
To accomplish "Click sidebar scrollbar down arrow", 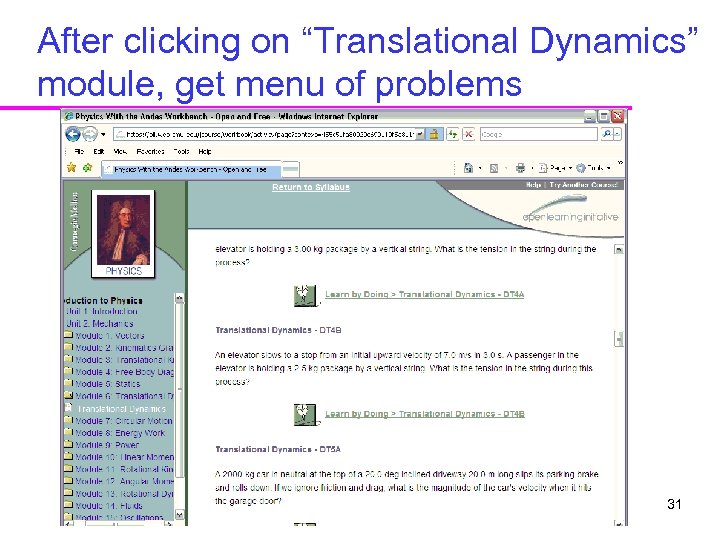I will 179,515.
